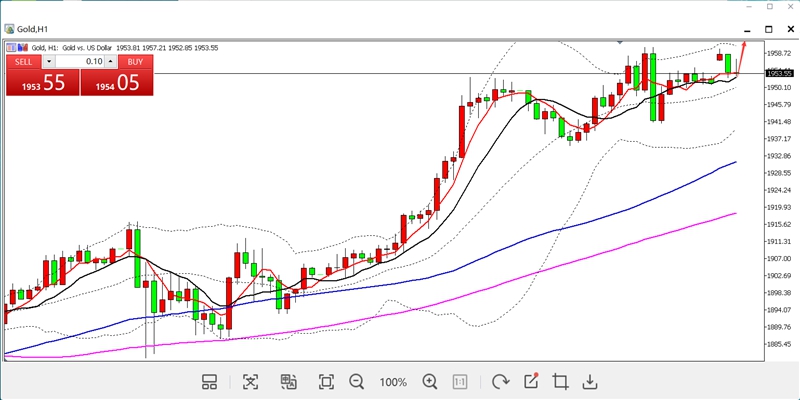This screenshot has height=400, width=800.
Task: Show the image at actual size 1:1
Action: pos(460,381)
